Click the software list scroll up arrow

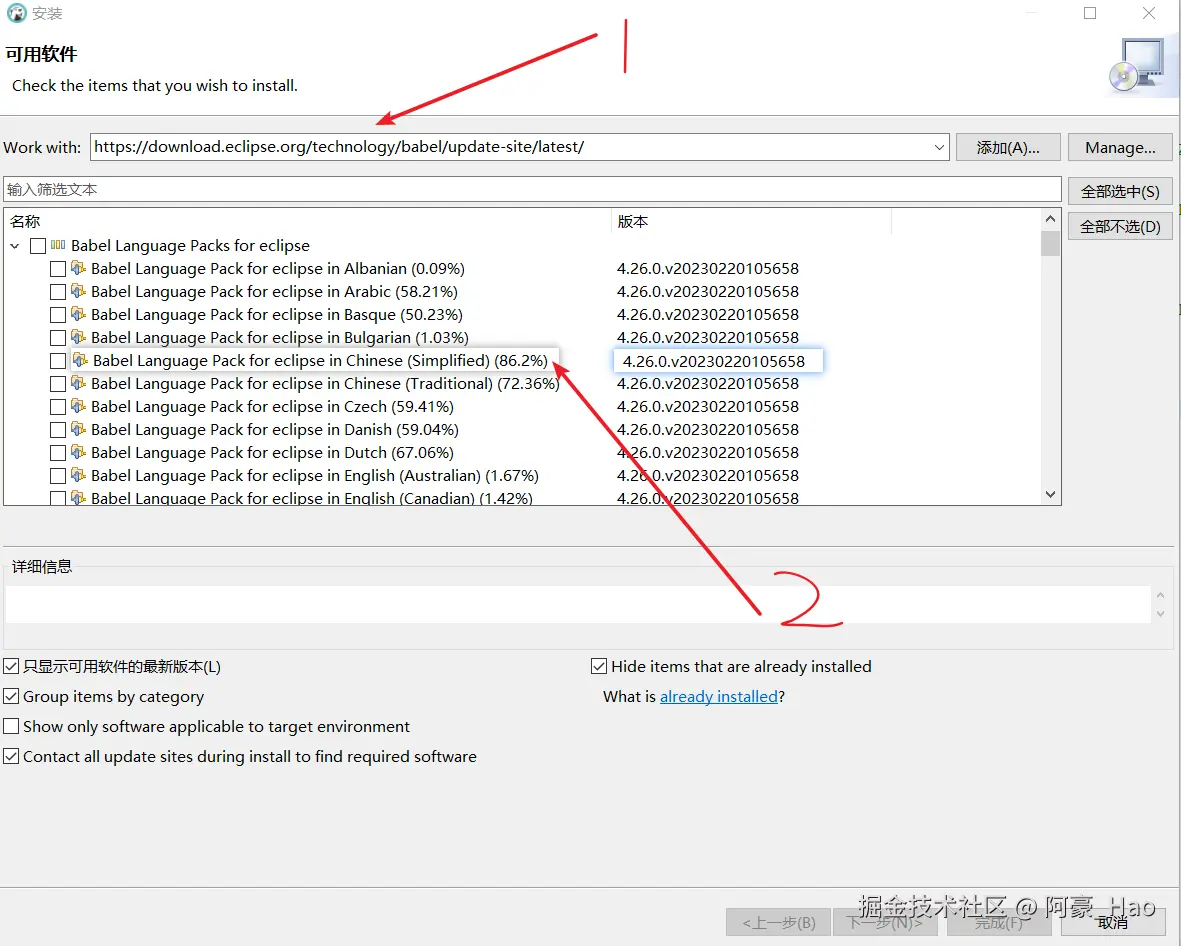[x=1051, y=219]
